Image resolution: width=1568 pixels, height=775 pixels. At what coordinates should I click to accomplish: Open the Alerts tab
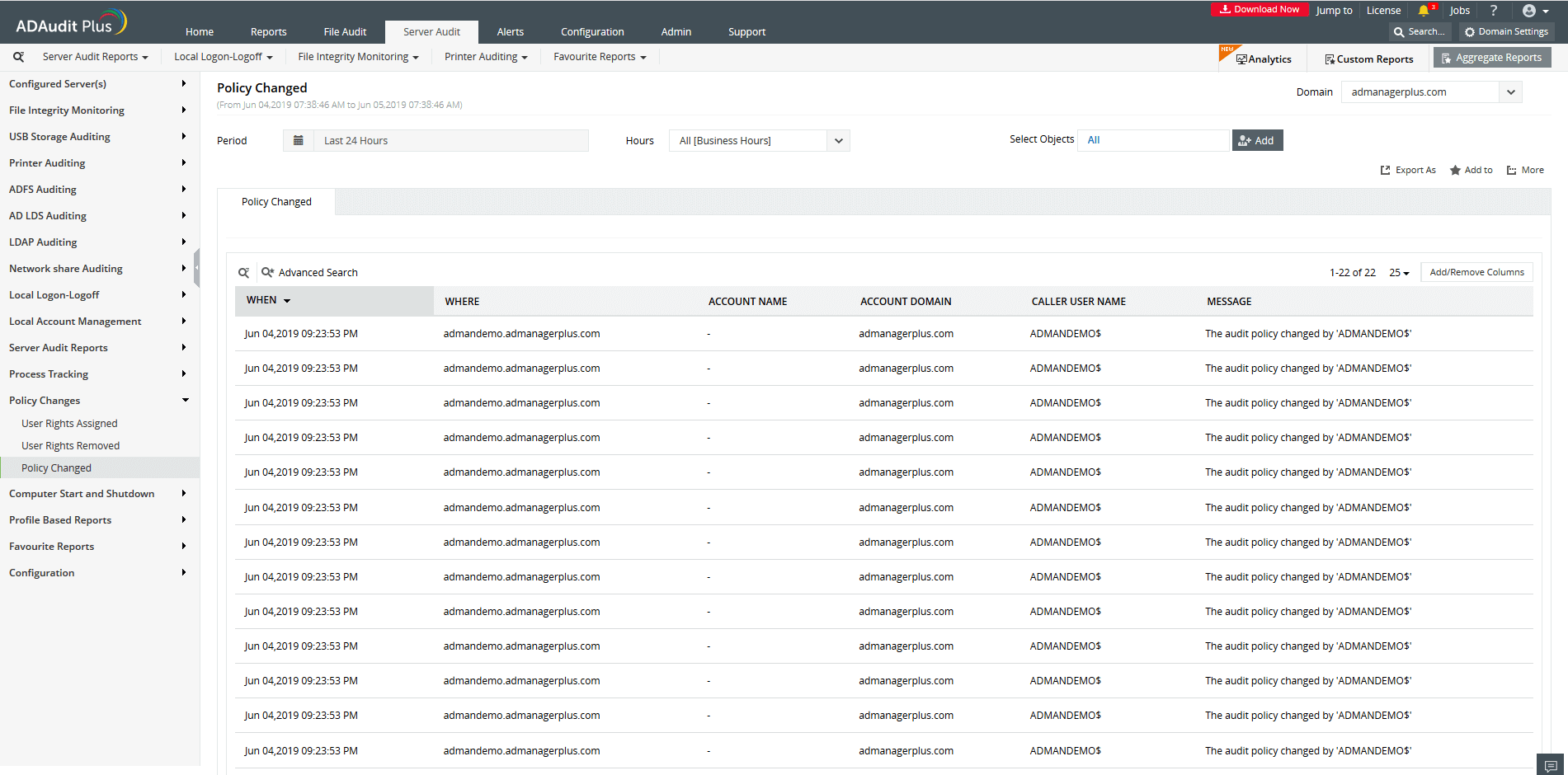(510, 32)
